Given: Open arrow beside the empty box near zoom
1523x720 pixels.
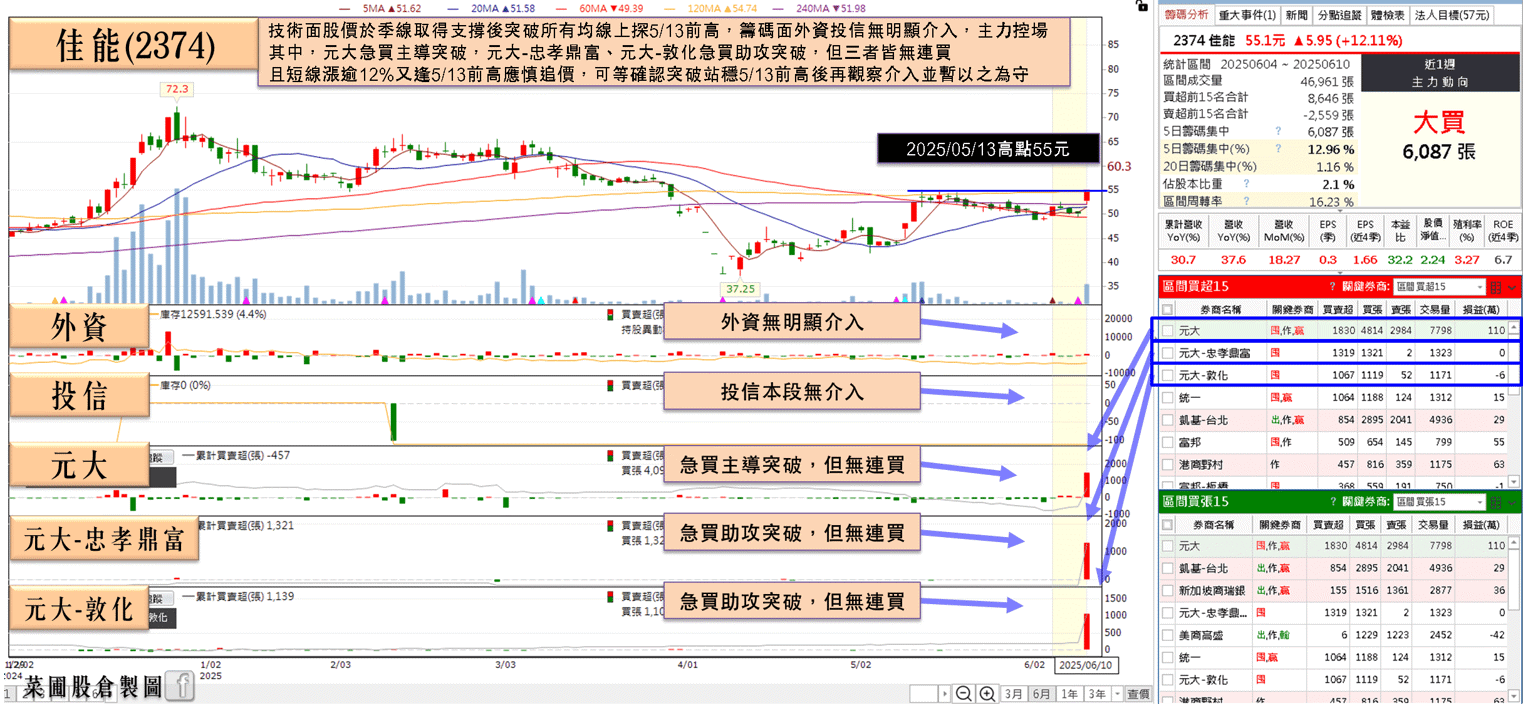Looking at the screenshot, I should [x=944, y=694].
